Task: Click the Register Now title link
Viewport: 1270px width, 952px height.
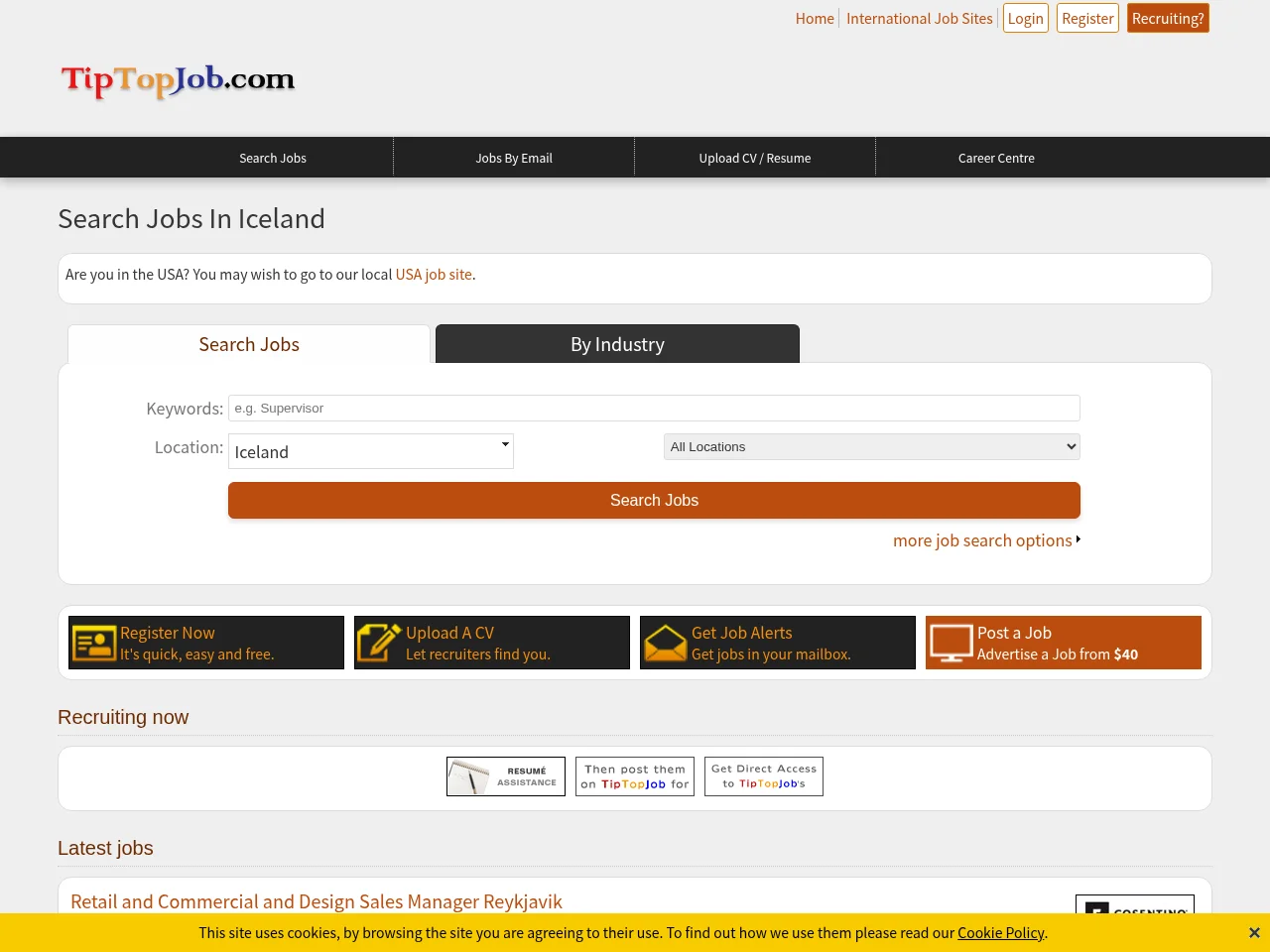Action: click(x=168, y=633)
